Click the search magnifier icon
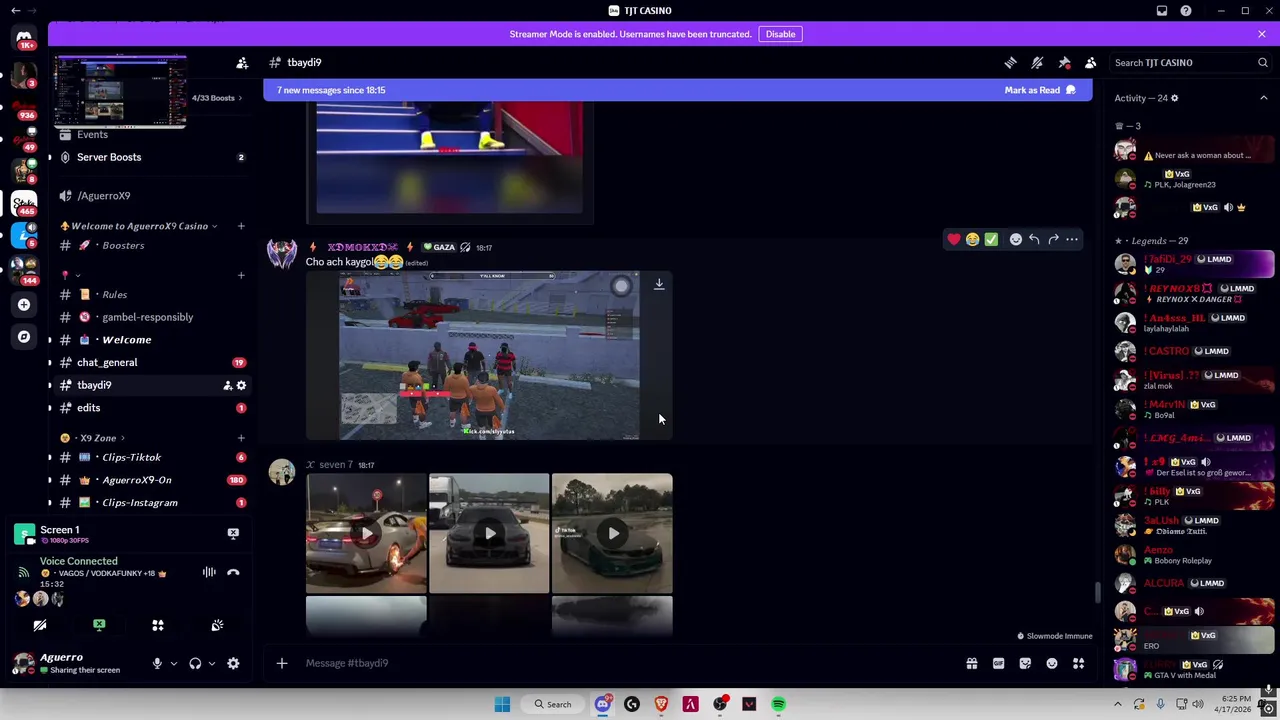The image size is (1280, 720). coord(1262,62)
